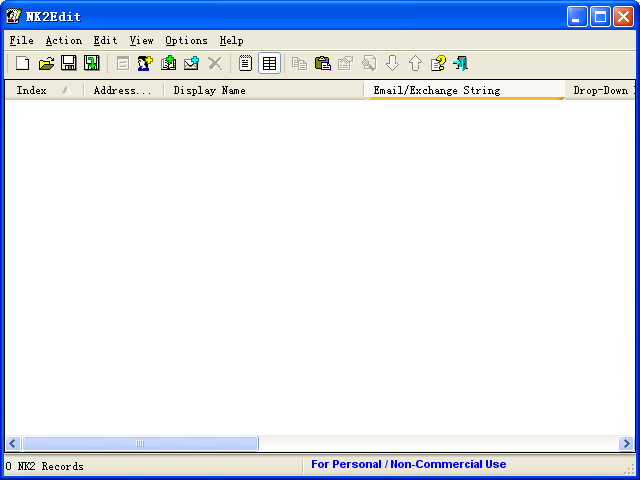Image resolution: width=640 pixels, height=480 pixels.
Task: Click the horizontal scrollbar thumb
Action: click(140, 443)
